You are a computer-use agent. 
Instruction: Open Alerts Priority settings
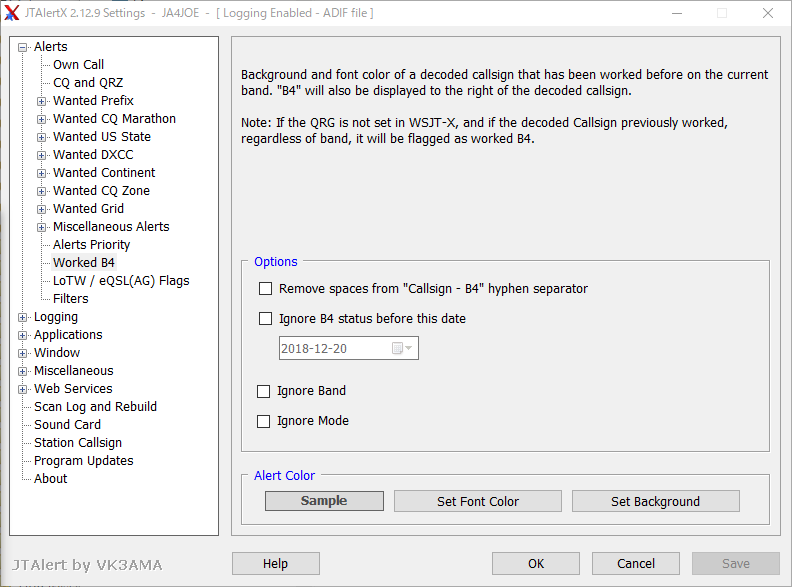click(x=91, y=244)
